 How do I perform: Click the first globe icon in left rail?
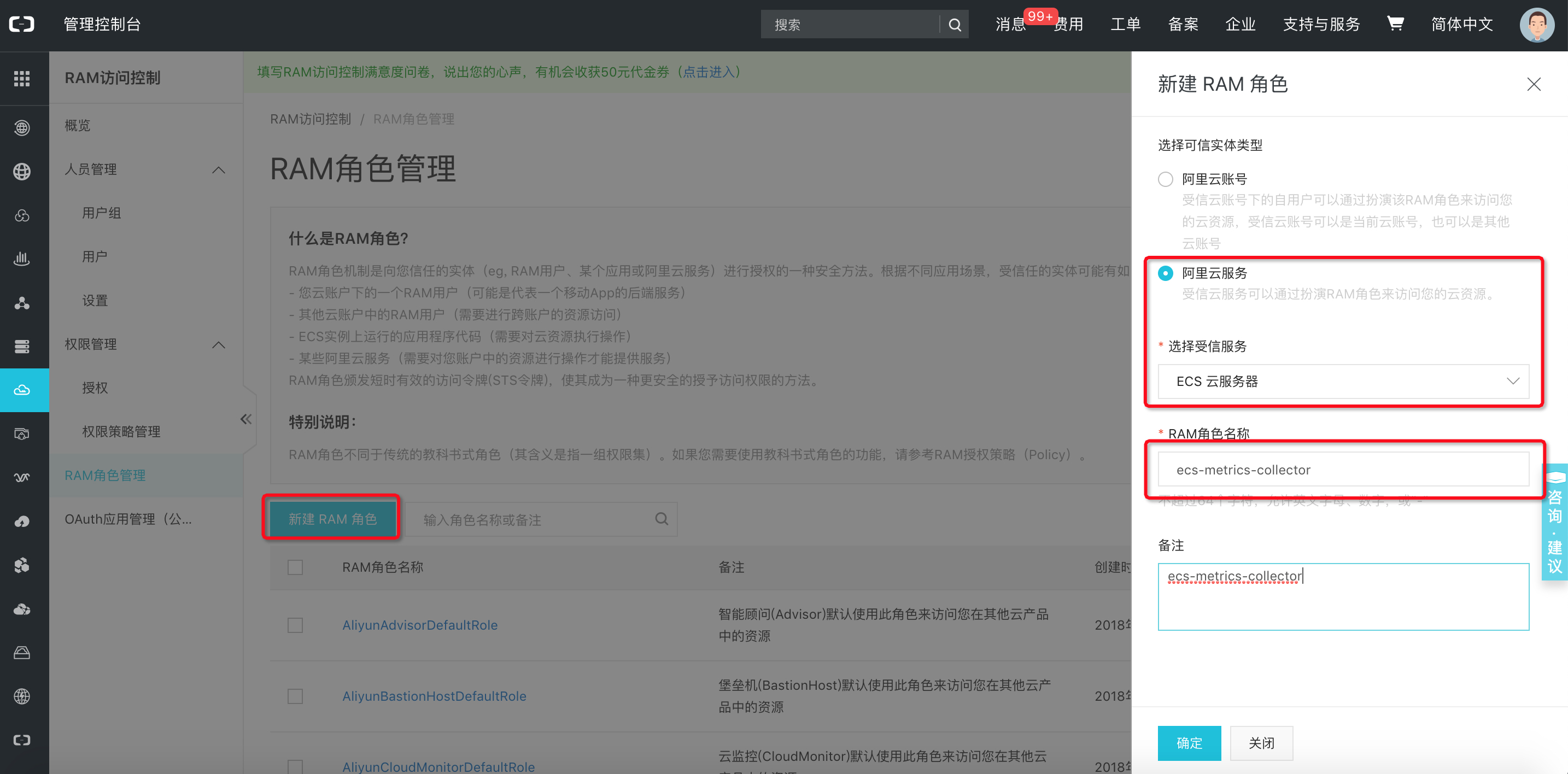click(22, 128)
